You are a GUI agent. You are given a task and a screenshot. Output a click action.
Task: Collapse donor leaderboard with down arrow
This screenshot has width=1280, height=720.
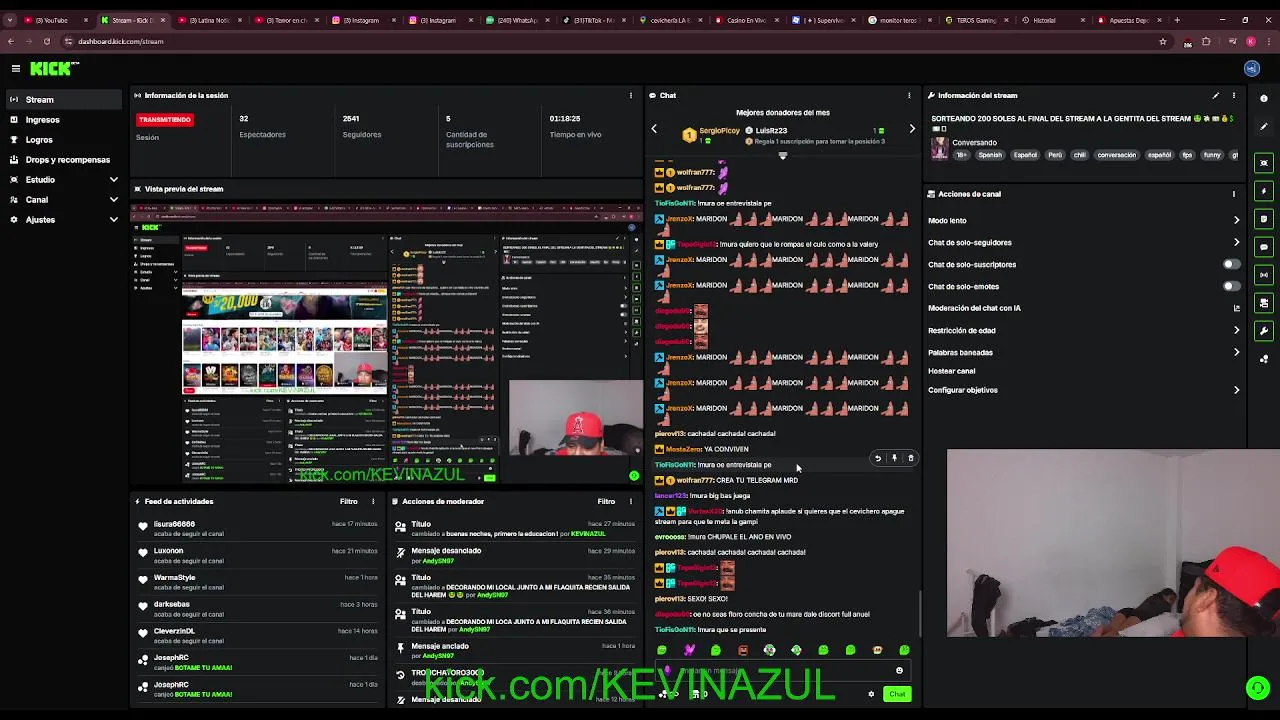click(x=783, y=156)
